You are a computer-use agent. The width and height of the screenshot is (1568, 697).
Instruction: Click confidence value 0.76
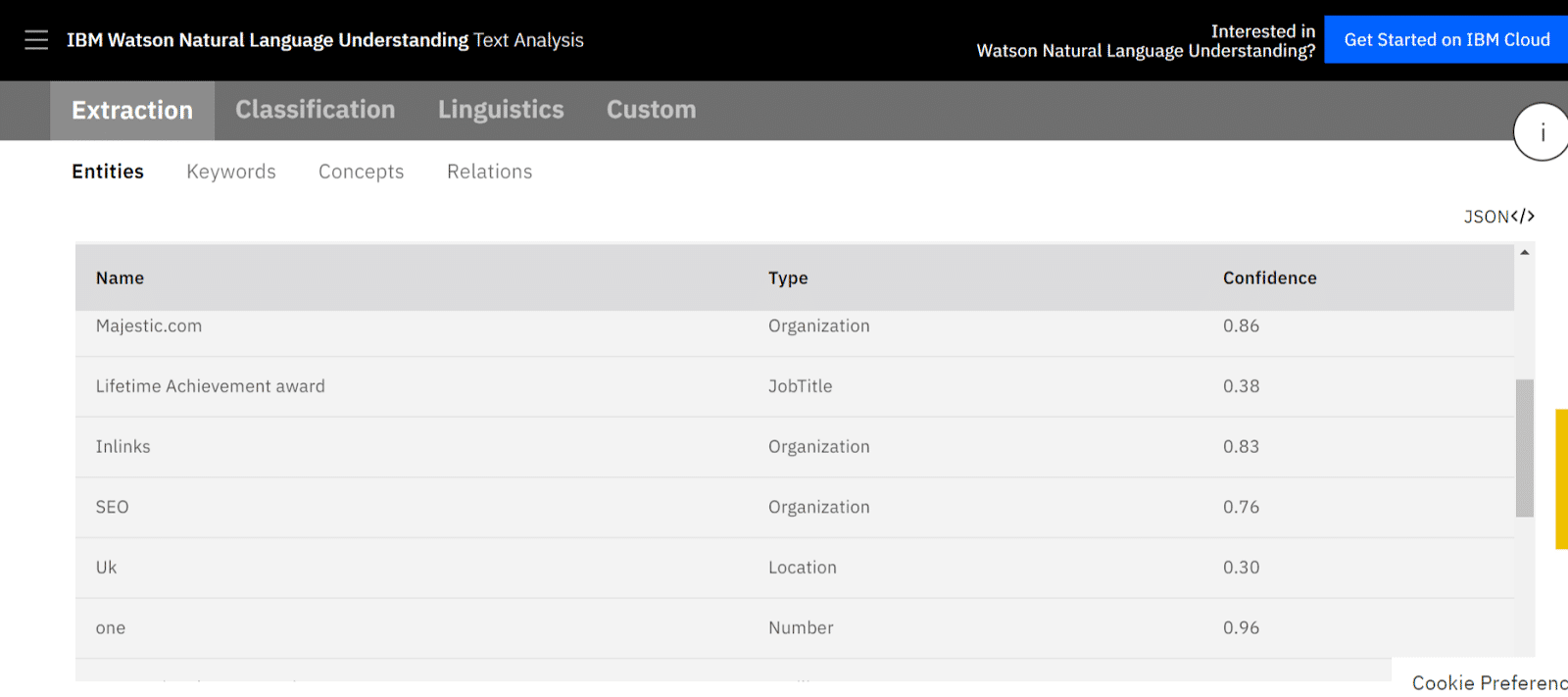point(1242,508)
